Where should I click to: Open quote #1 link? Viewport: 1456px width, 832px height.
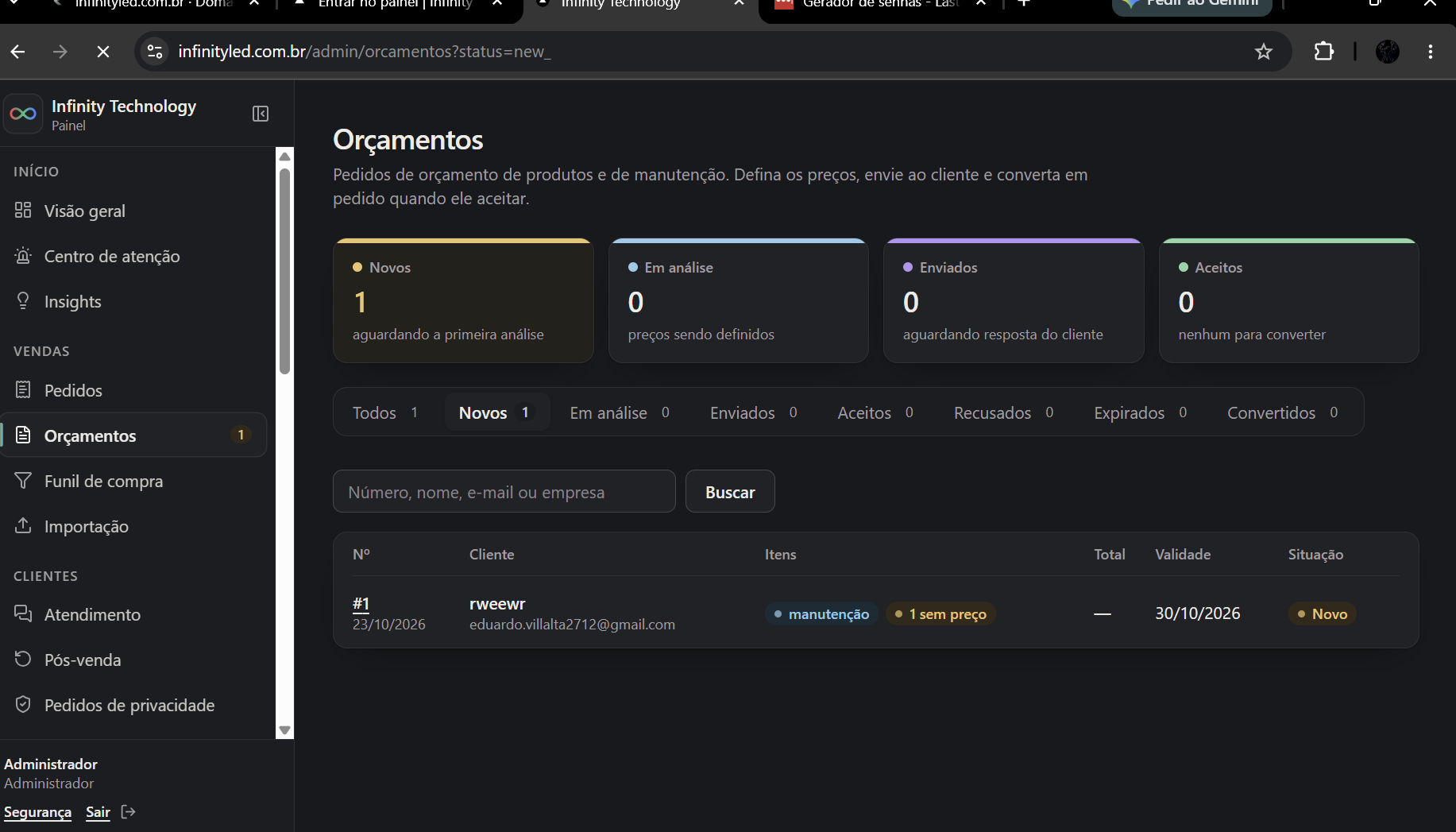[x=361, y=603]
